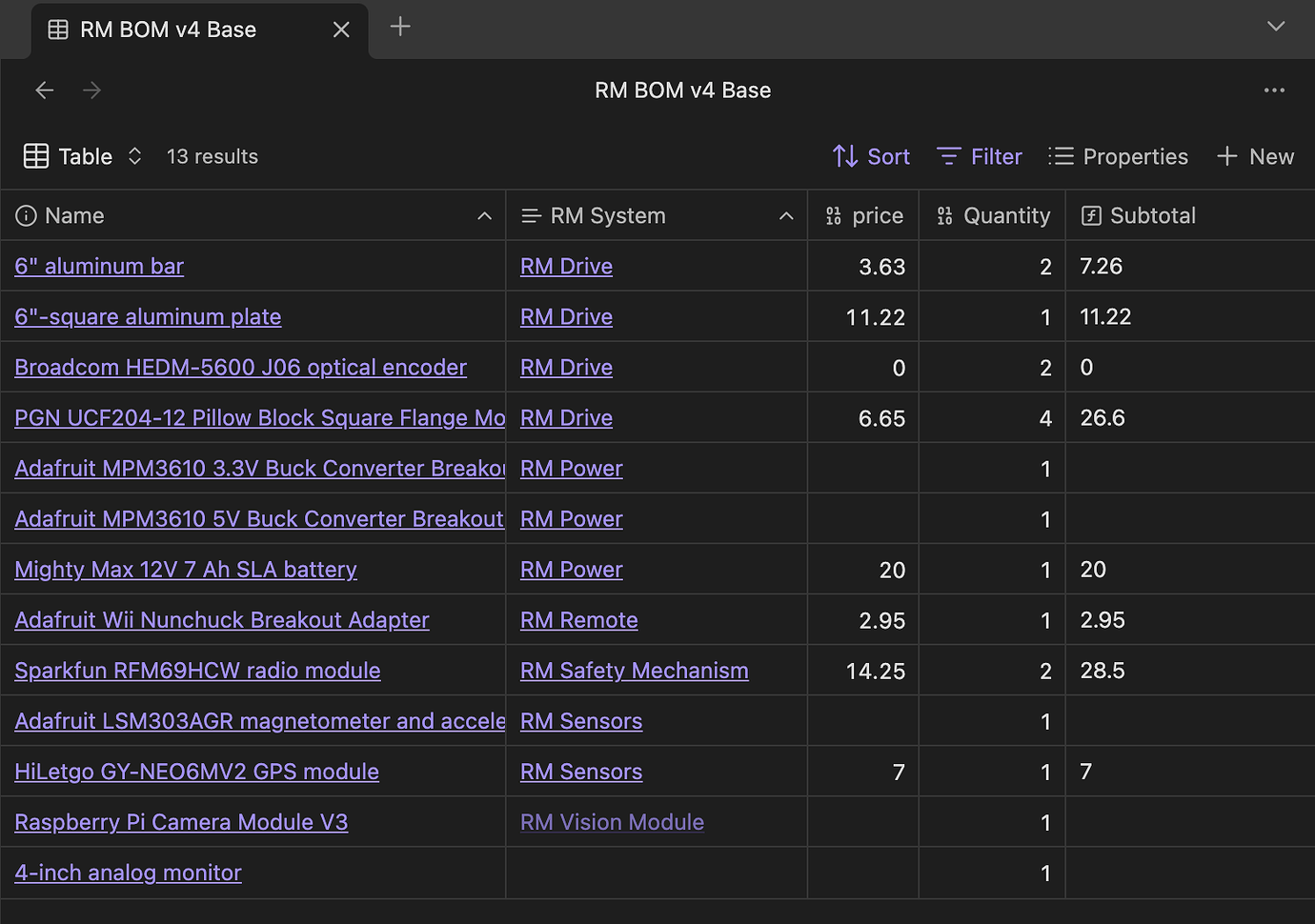Click the Subtotal column header
This screenshot has height=924, width=1315.
click(1152, 216)
